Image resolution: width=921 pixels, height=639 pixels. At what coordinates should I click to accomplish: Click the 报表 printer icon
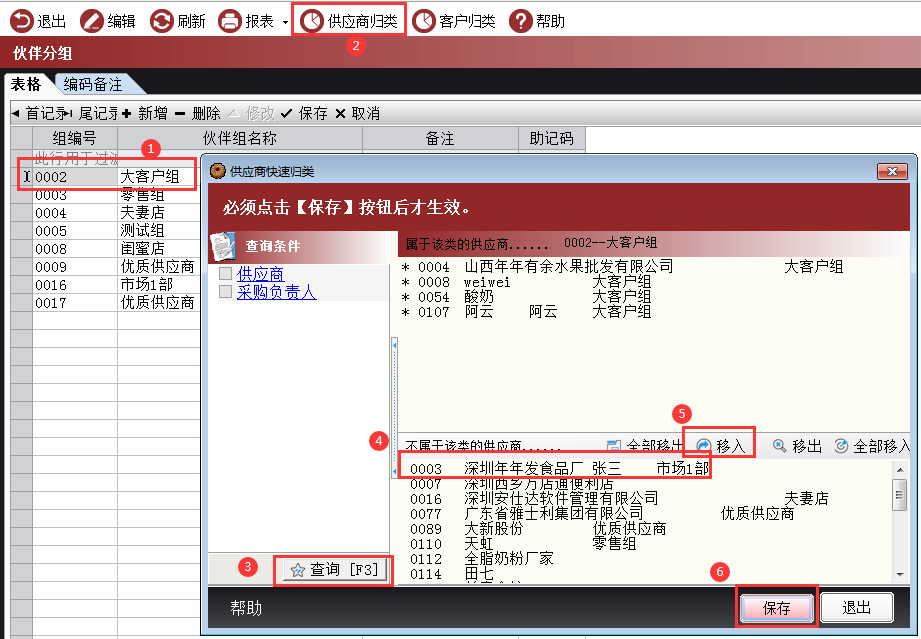click(230, 21)
